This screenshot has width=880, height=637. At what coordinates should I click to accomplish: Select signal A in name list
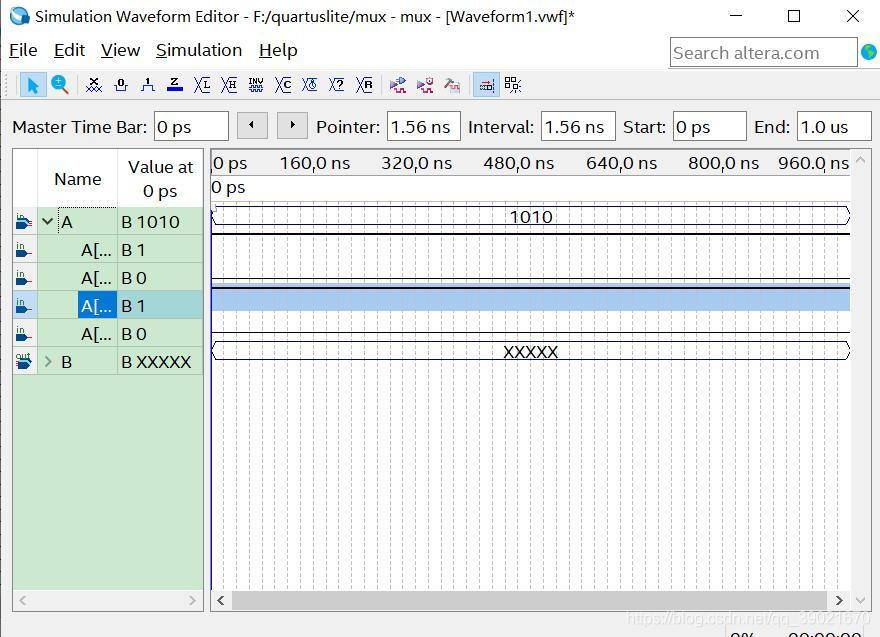coord(67,222)
